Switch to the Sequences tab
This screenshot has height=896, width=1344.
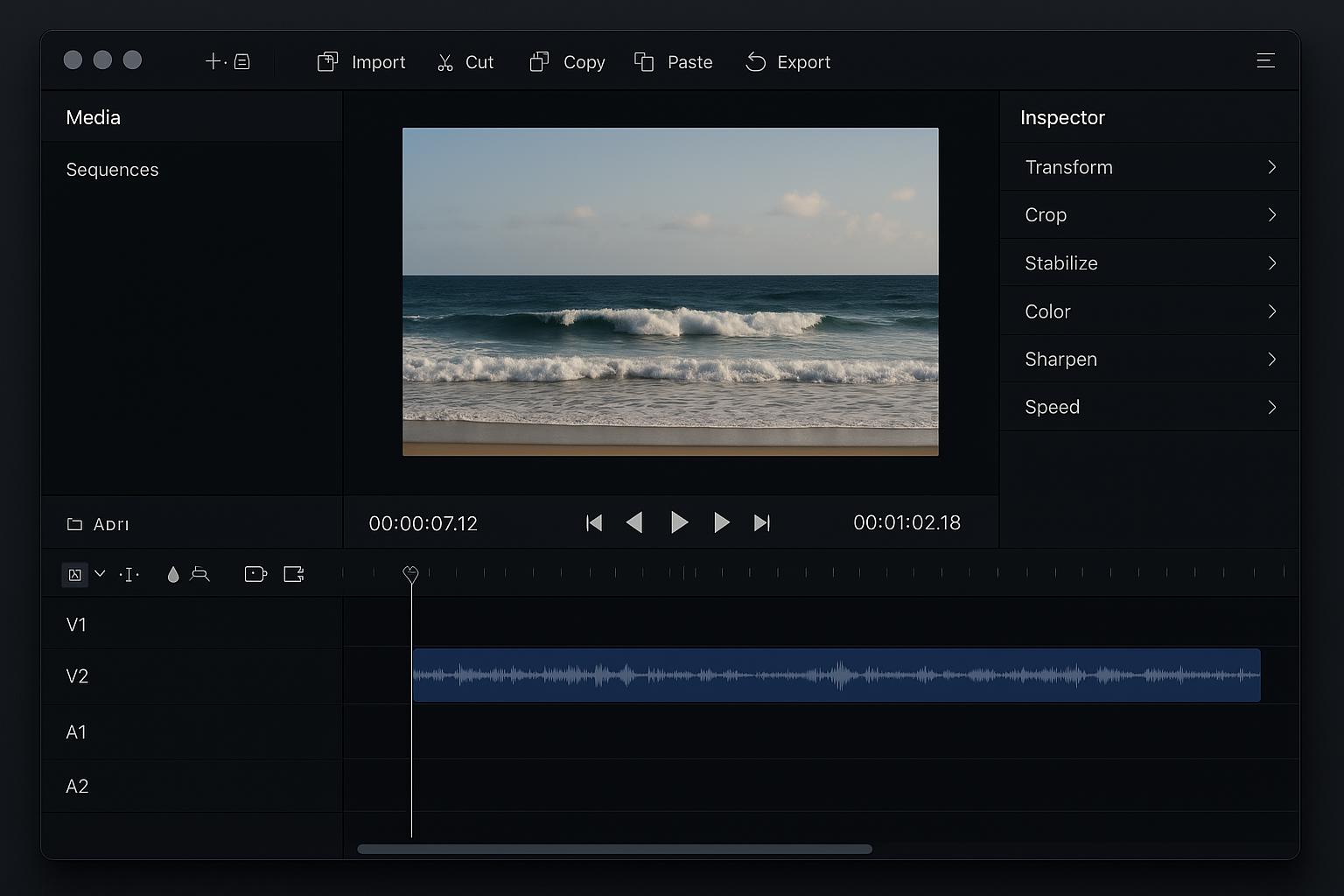112,169
